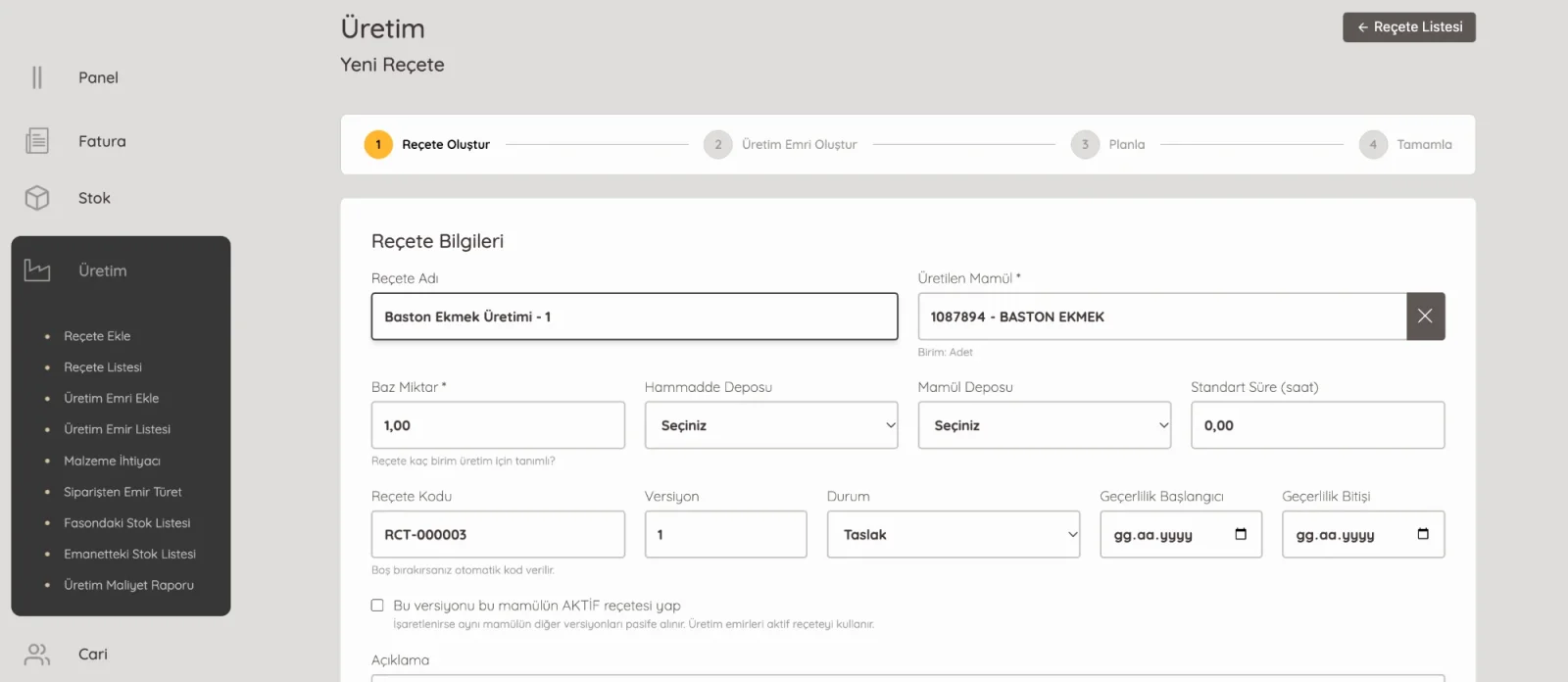Click the Reçete Kodu input field

(498, 535)
